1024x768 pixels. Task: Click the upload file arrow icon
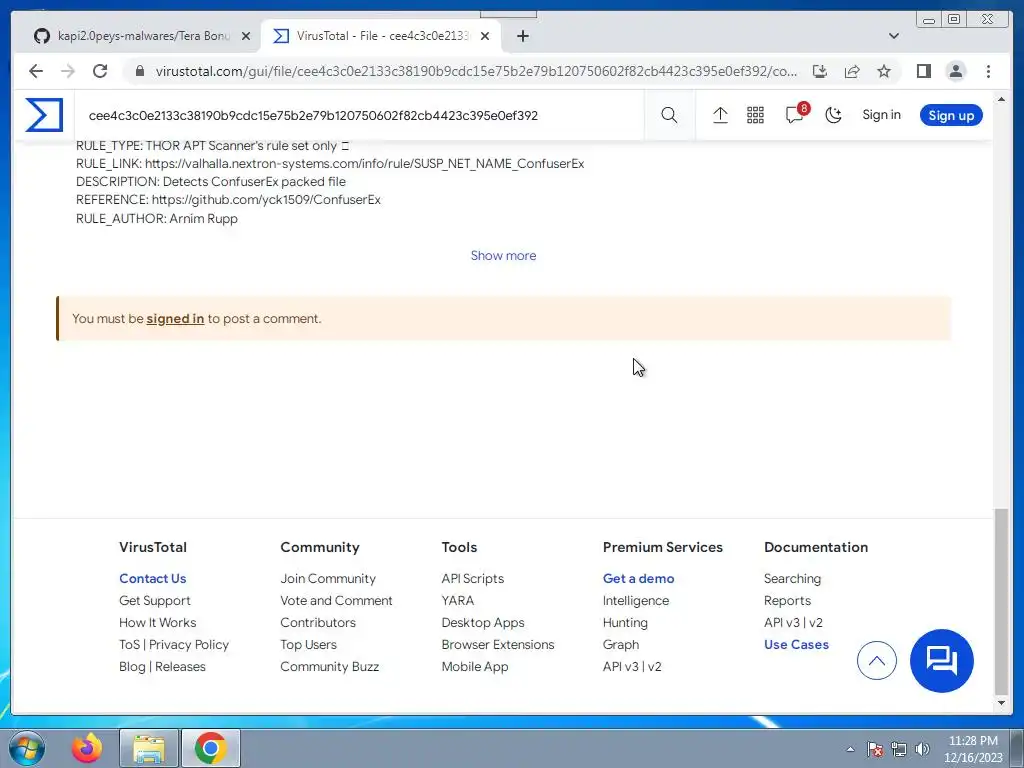(x=720, y=116)
